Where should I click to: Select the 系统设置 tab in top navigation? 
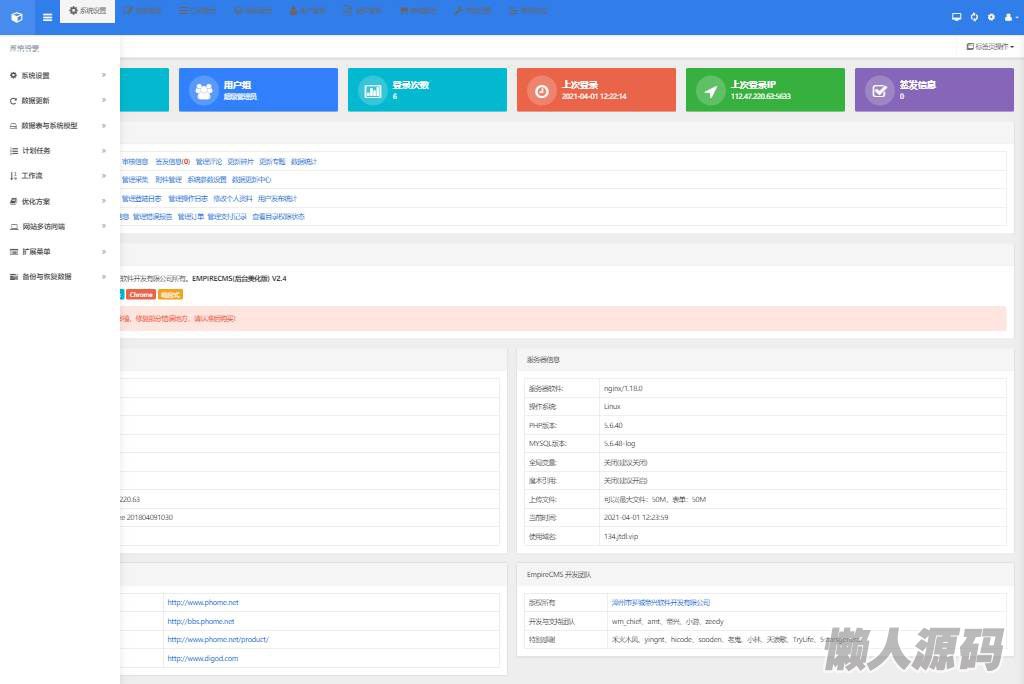(87, 10)
